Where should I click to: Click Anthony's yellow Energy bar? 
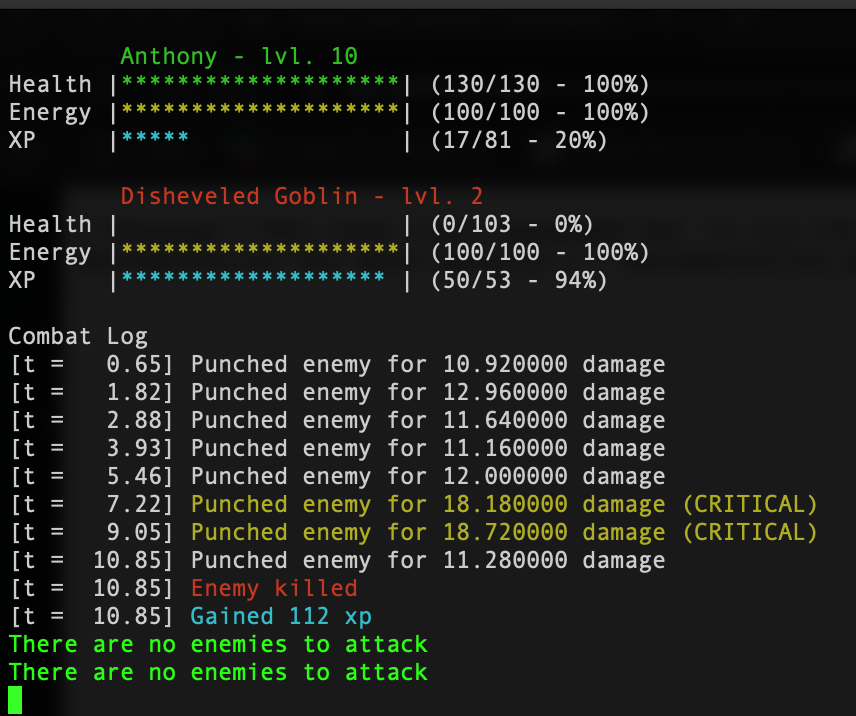click(x=260, y=113)
